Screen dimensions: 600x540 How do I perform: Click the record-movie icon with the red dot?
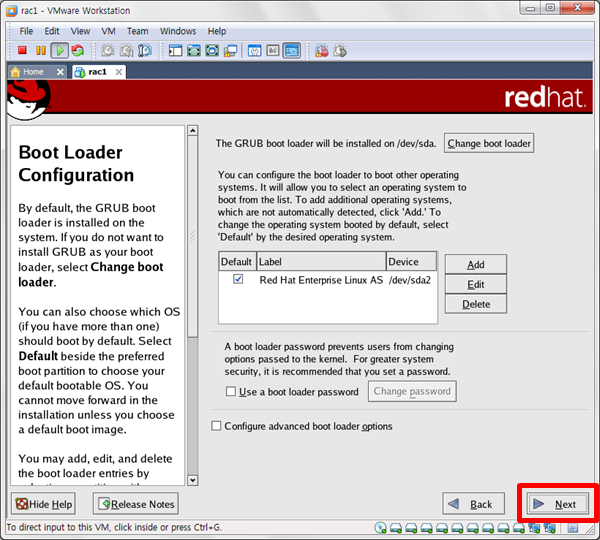pyautogui.click(x=321, y=51)
